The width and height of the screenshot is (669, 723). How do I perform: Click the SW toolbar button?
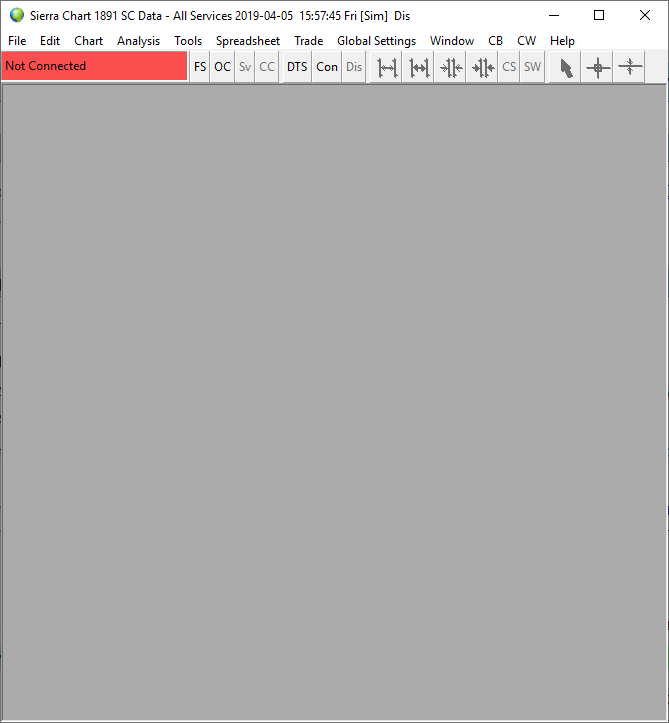[532, 67]
